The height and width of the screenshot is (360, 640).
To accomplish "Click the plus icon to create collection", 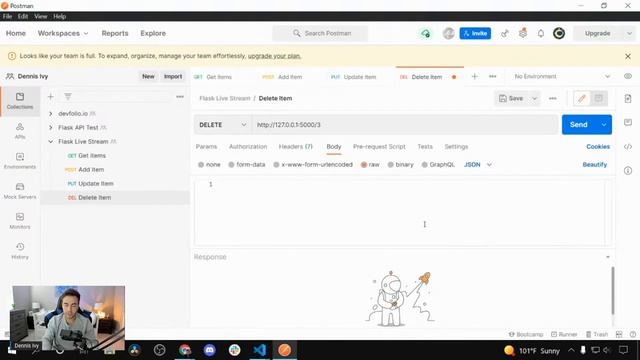I will (51, 97).
